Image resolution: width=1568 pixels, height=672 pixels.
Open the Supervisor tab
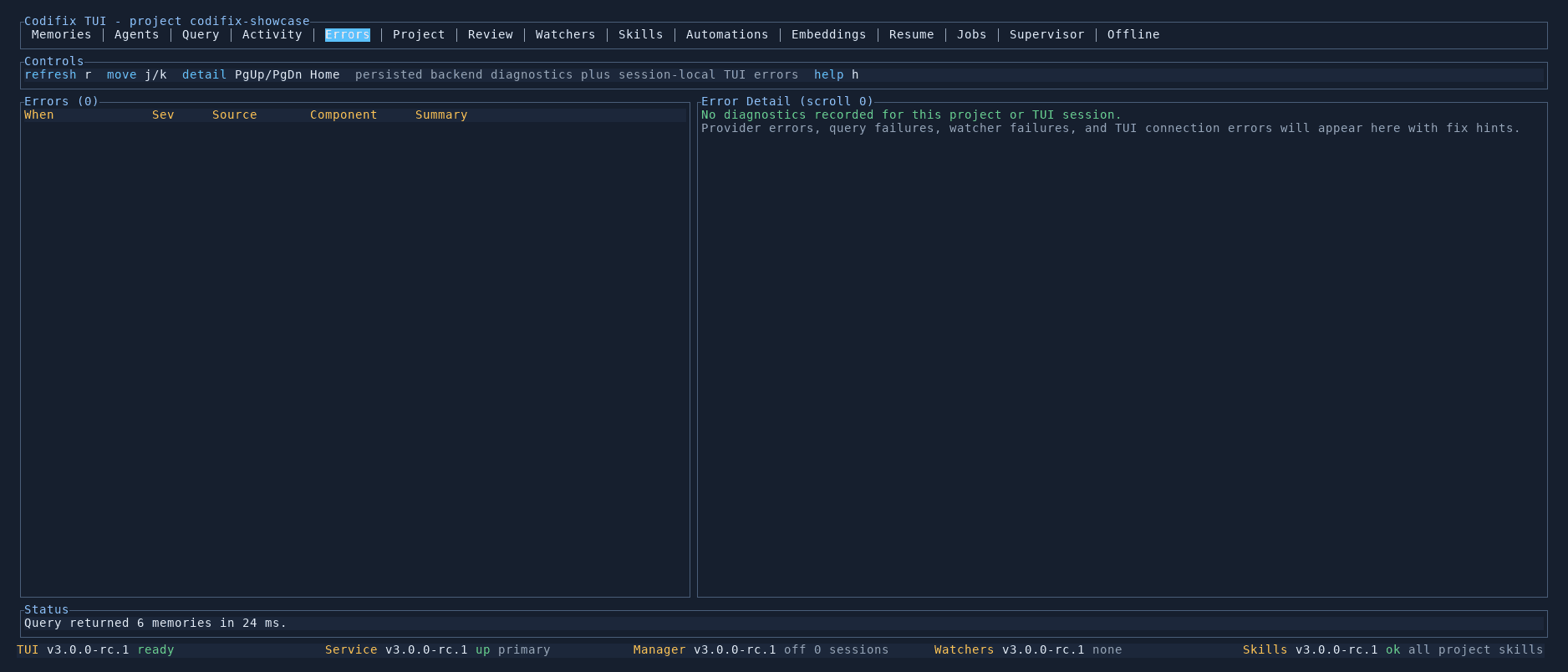(x=1046, y=34)
